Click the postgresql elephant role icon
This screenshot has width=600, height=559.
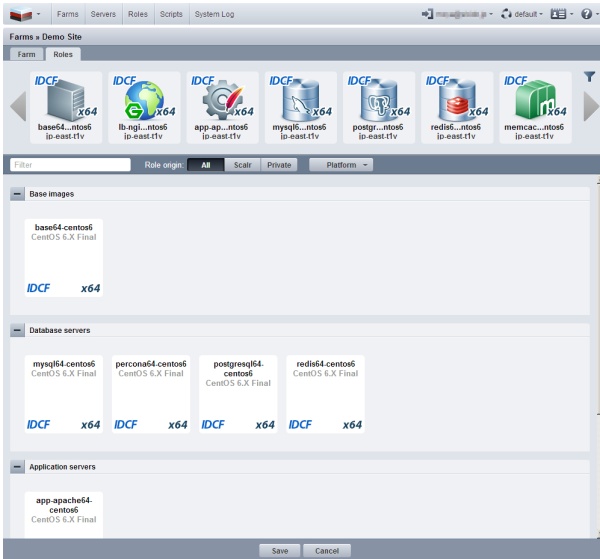(x=376, y=102)
